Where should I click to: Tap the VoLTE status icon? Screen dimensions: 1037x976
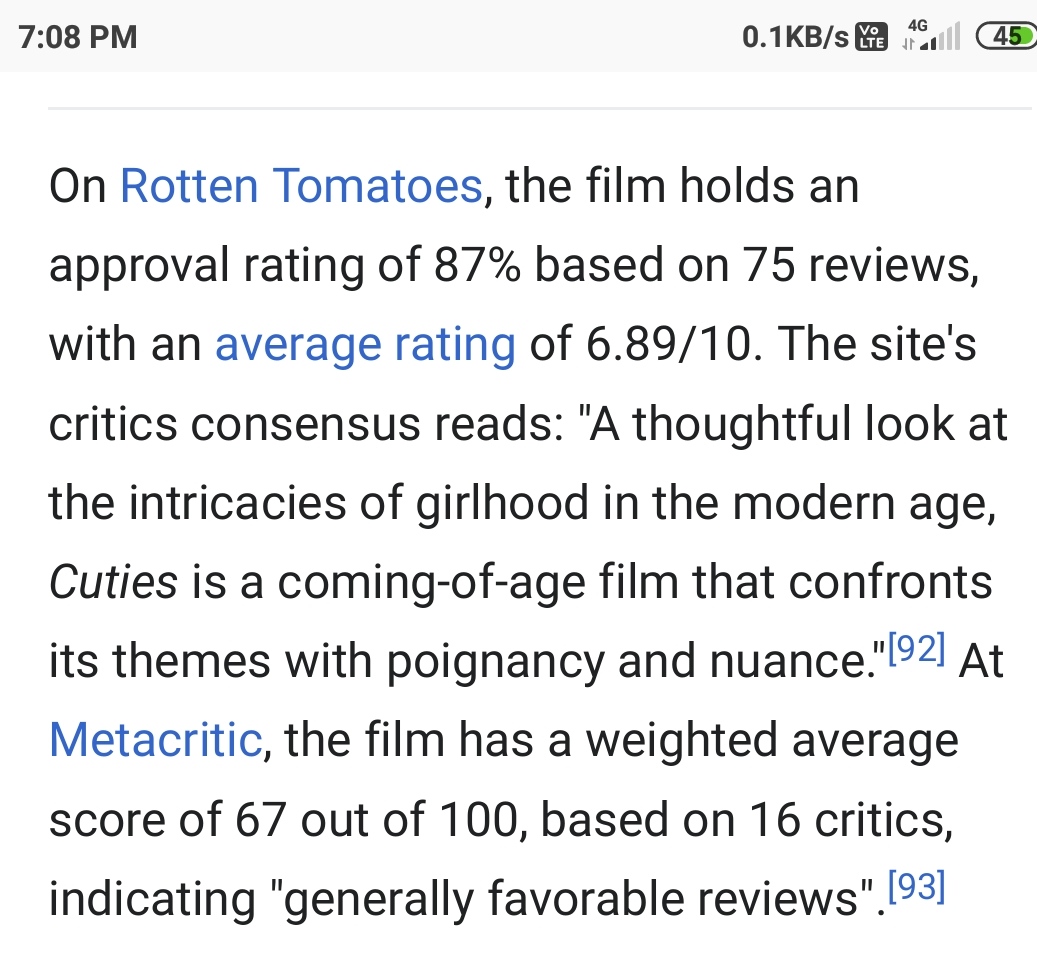tap(873, 38)
